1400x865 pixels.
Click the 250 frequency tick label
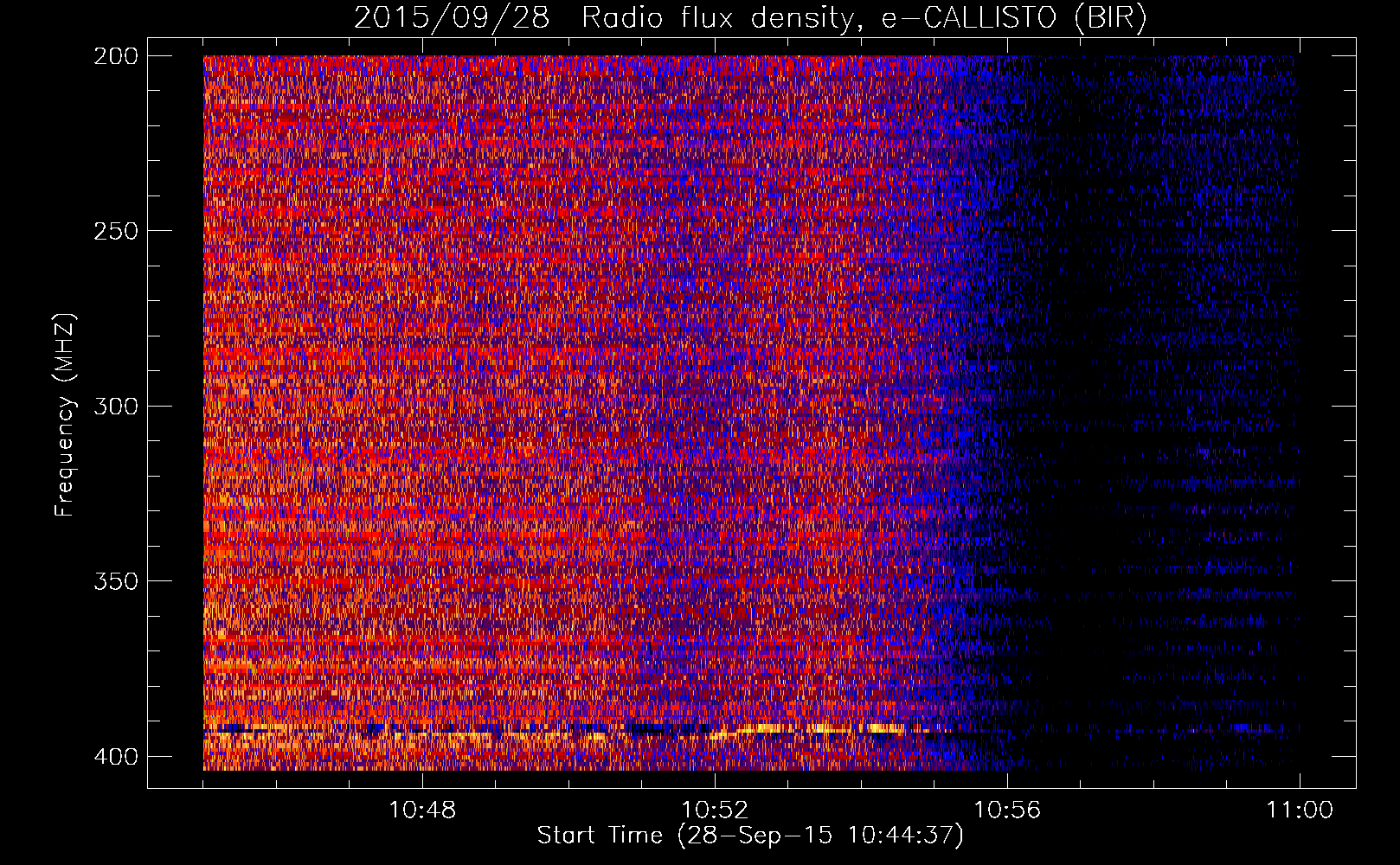tap(115, 231)
